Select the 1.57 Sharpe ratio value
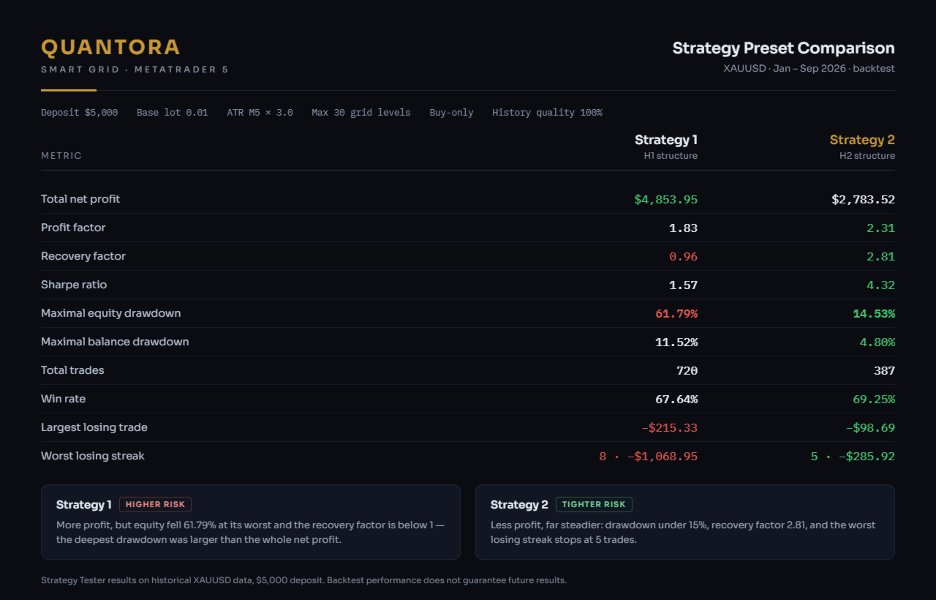936x600 pixels. click(x=683, y=285)
